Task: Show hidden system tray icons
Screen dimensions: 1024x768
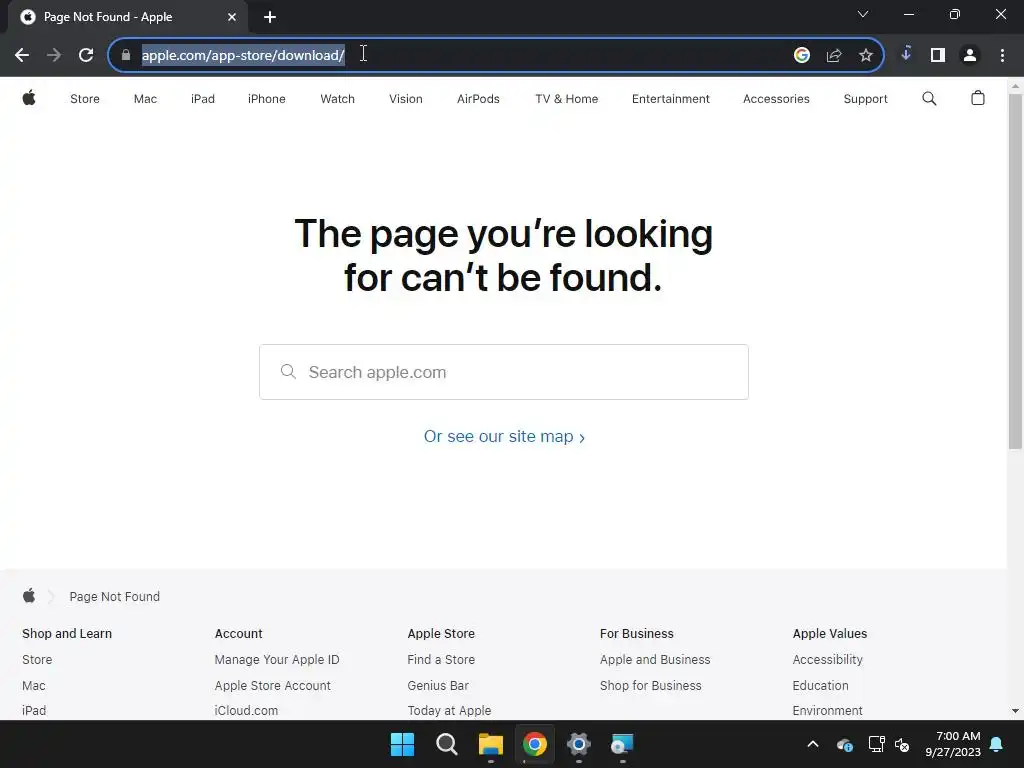Action: click(x=813, y=744)
